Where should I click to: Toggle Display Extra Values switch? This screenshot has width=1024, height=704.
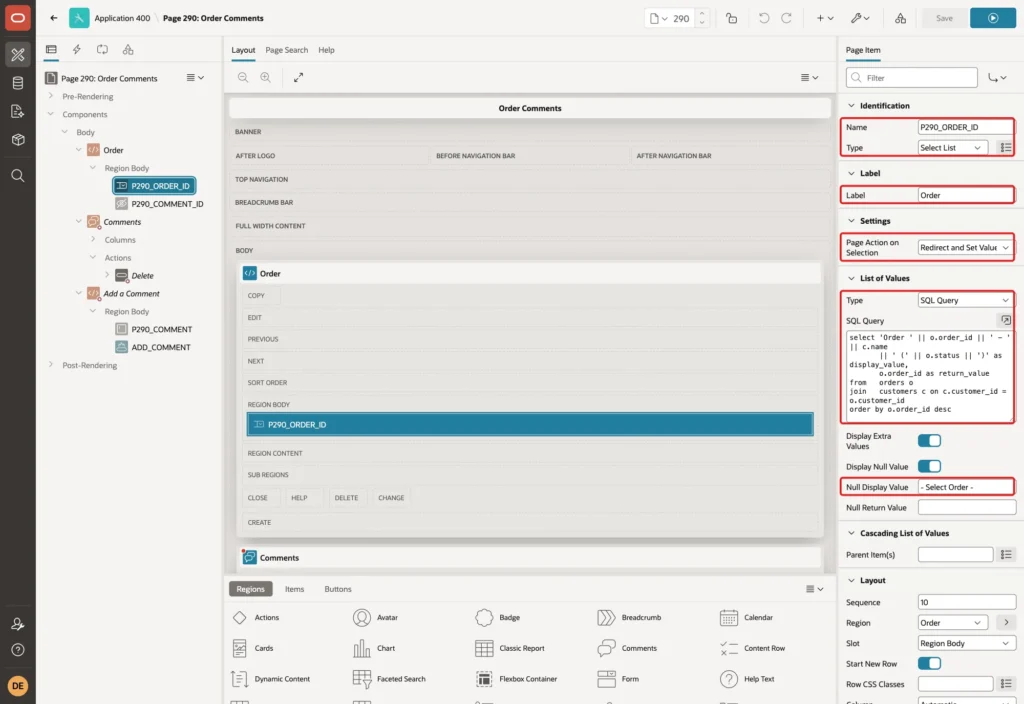click(x=929, y=441)
